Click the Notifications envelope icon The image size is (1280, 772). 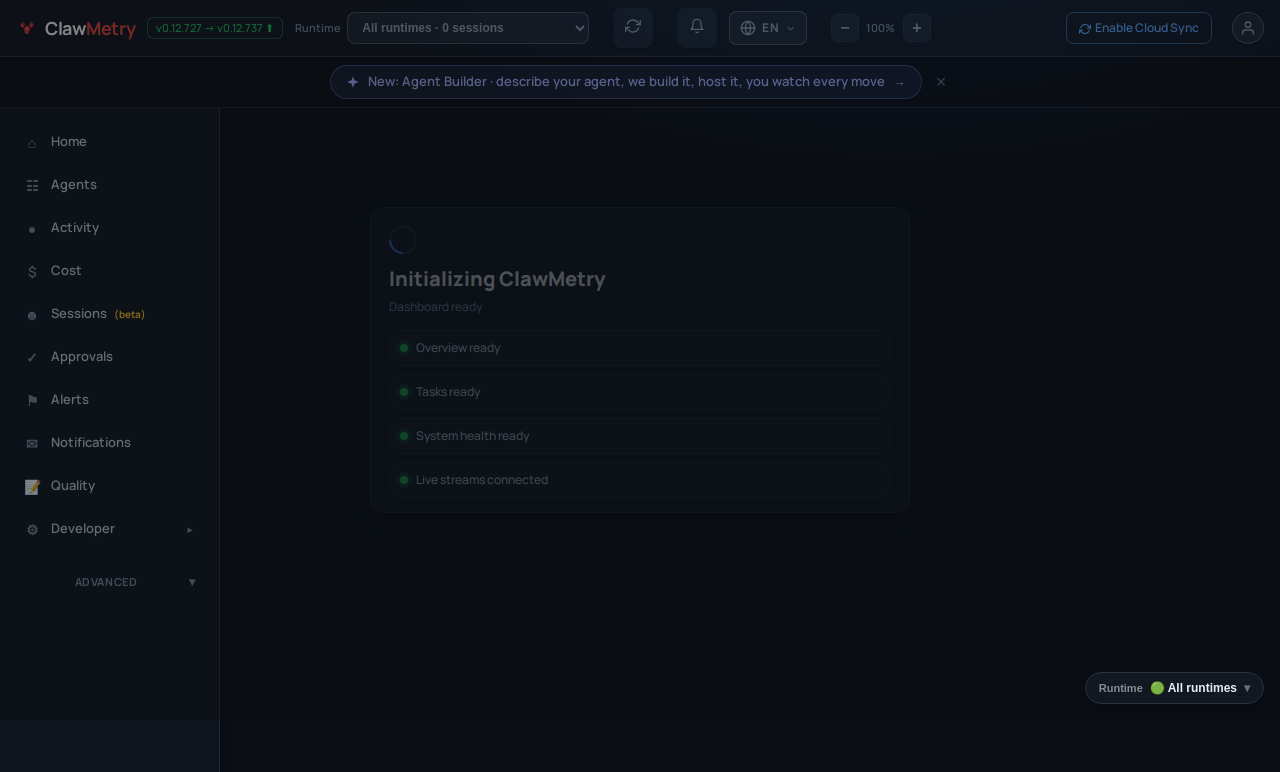[32, 444]
